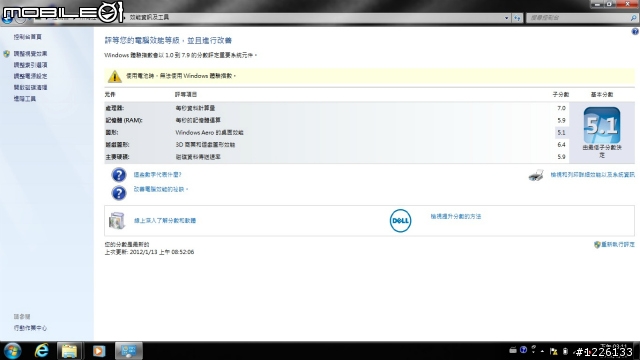The height and width of the screenshot is (360, 640).
Task: Click '改善電腦效能的祕訣' link
Action: 161,189
